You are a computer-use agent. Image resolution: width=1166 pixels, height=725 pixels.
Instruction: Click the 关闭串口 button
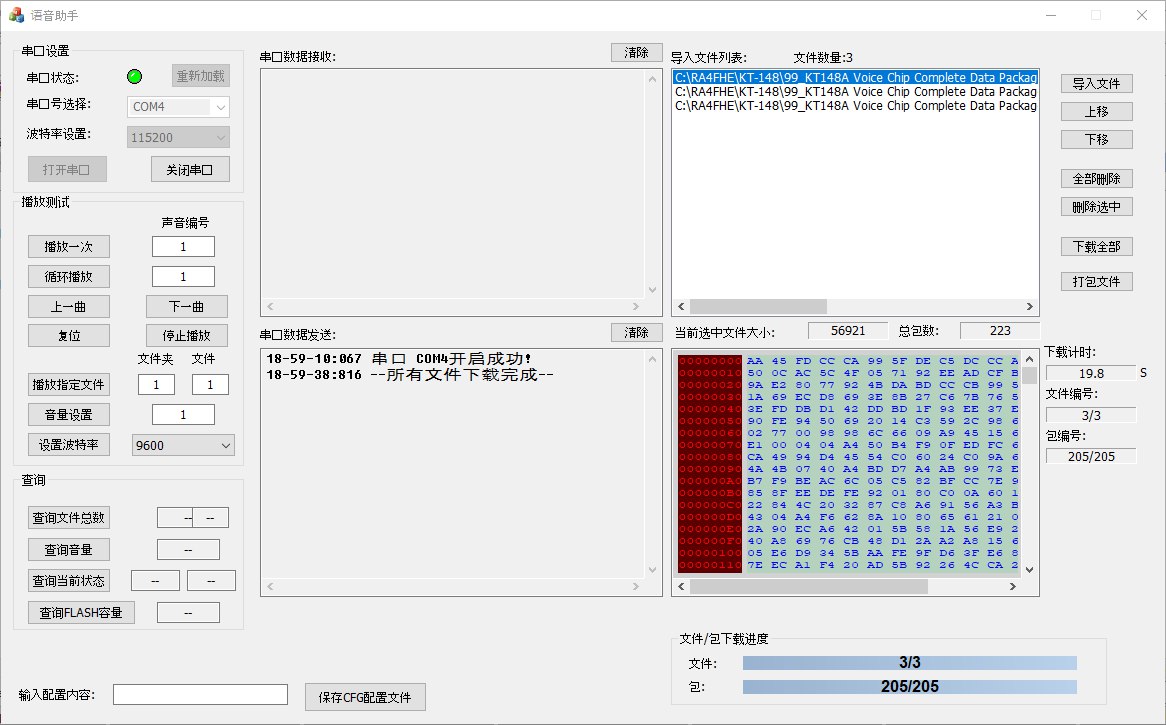coord(190,170)
